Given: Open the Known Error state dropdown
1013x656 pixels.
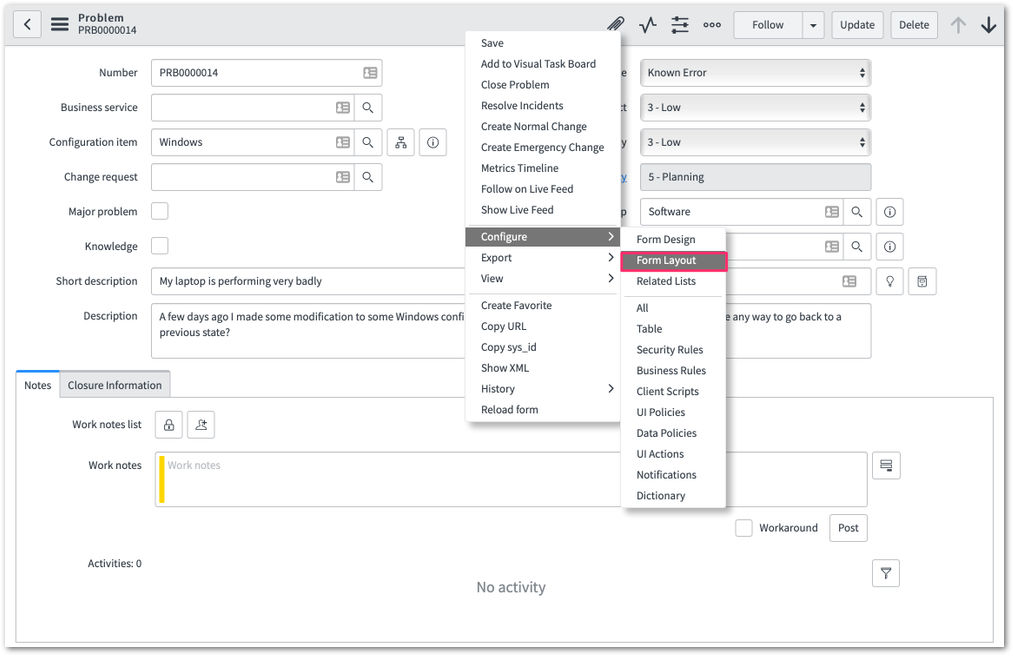Looking at the screenshot, I should [755, 73].
